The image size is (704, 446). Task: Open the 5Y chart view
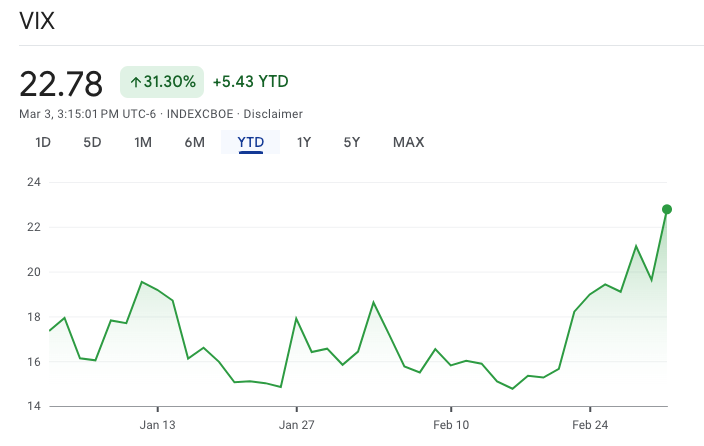(x=351, y=142)
